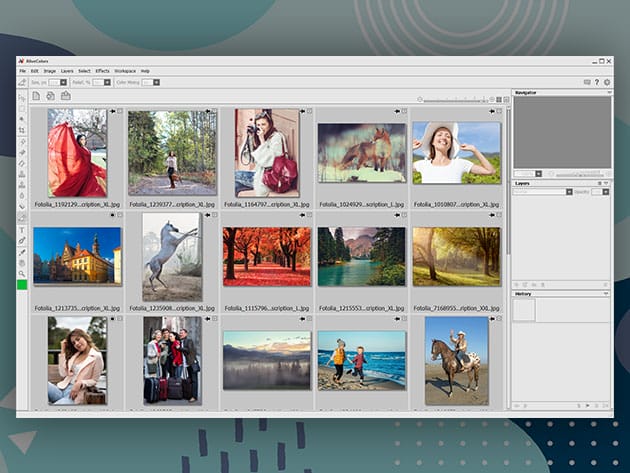Click the arrow button above the smiling woman photo
Image resolution: width=630 pixels, height=473 pixels.
coord(492,111)
